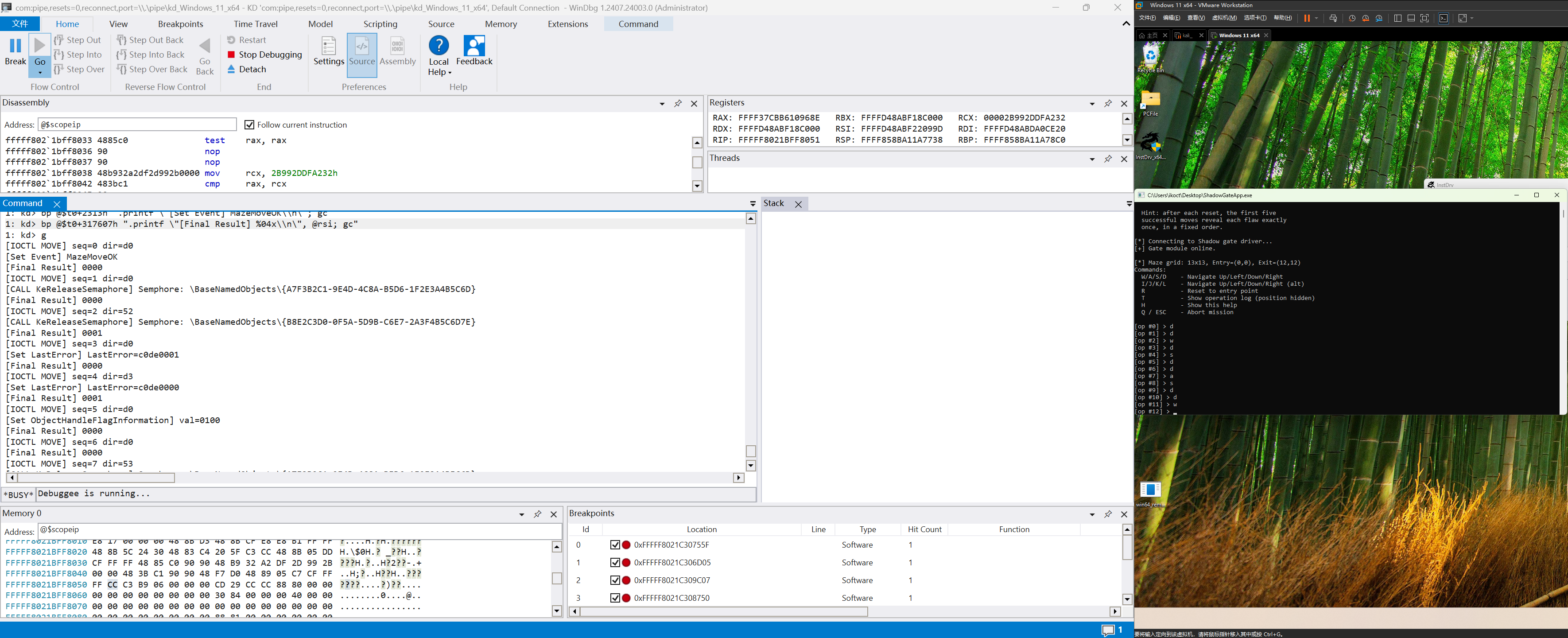Open the Settings icon in ribbon
Viewport: 1568px width, 638px height.
(x=329, y=47)
